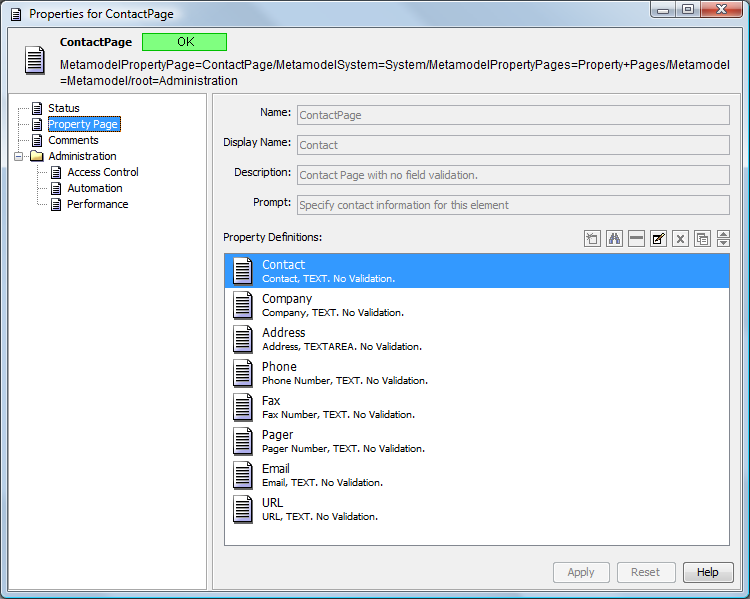Click the Address property document icon
The image size is (750, 599).
click(243, 339)
